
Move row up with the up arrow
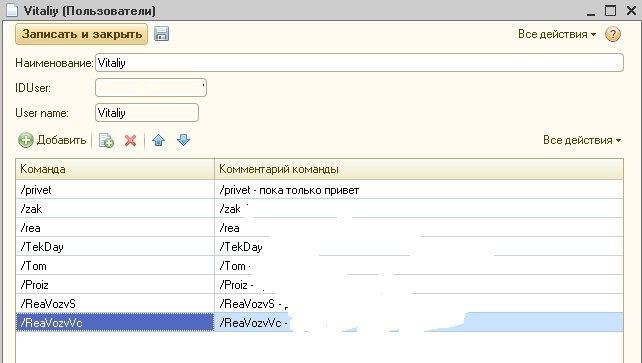point(158,140)
